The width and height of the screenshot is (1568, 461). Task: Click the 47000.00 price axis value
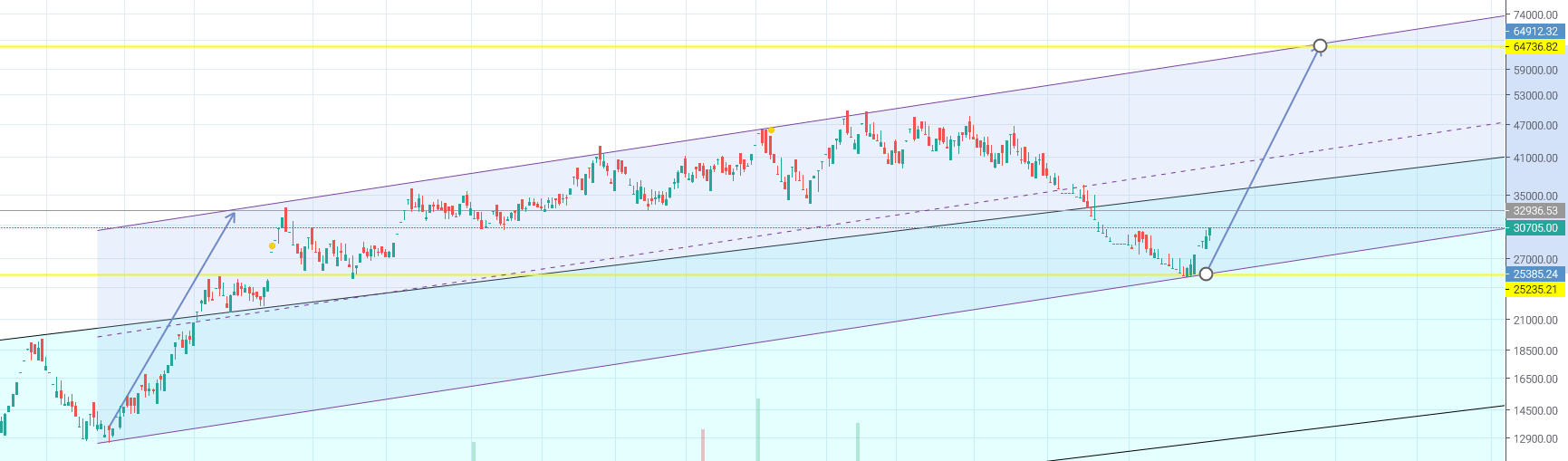pyautogui.click(x=1535, y=126)
